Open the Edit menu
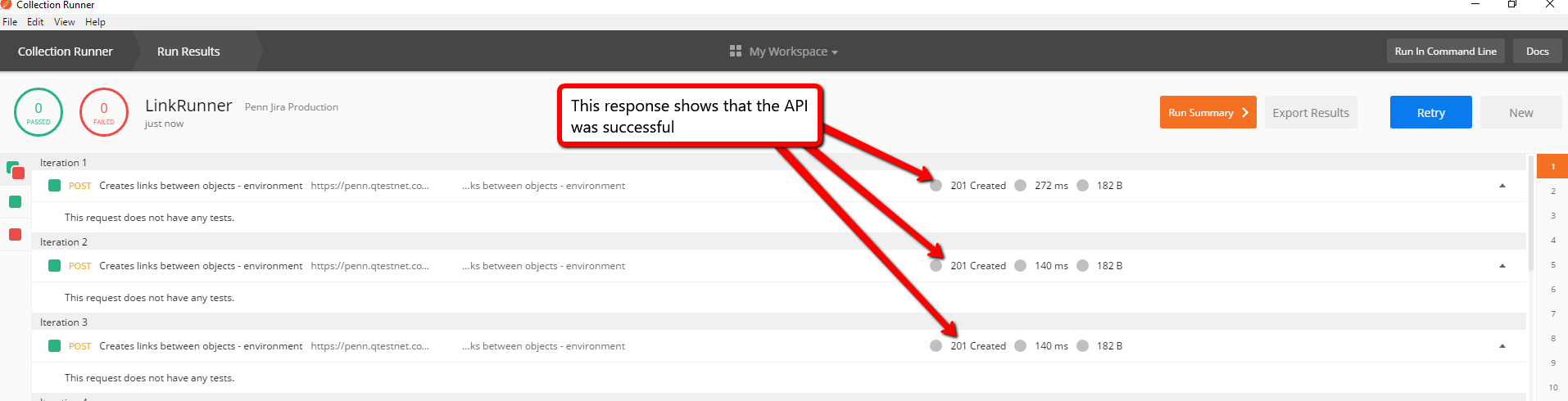Image resolution: width=1568 pixels, height=401 pixels. point(35,22)
